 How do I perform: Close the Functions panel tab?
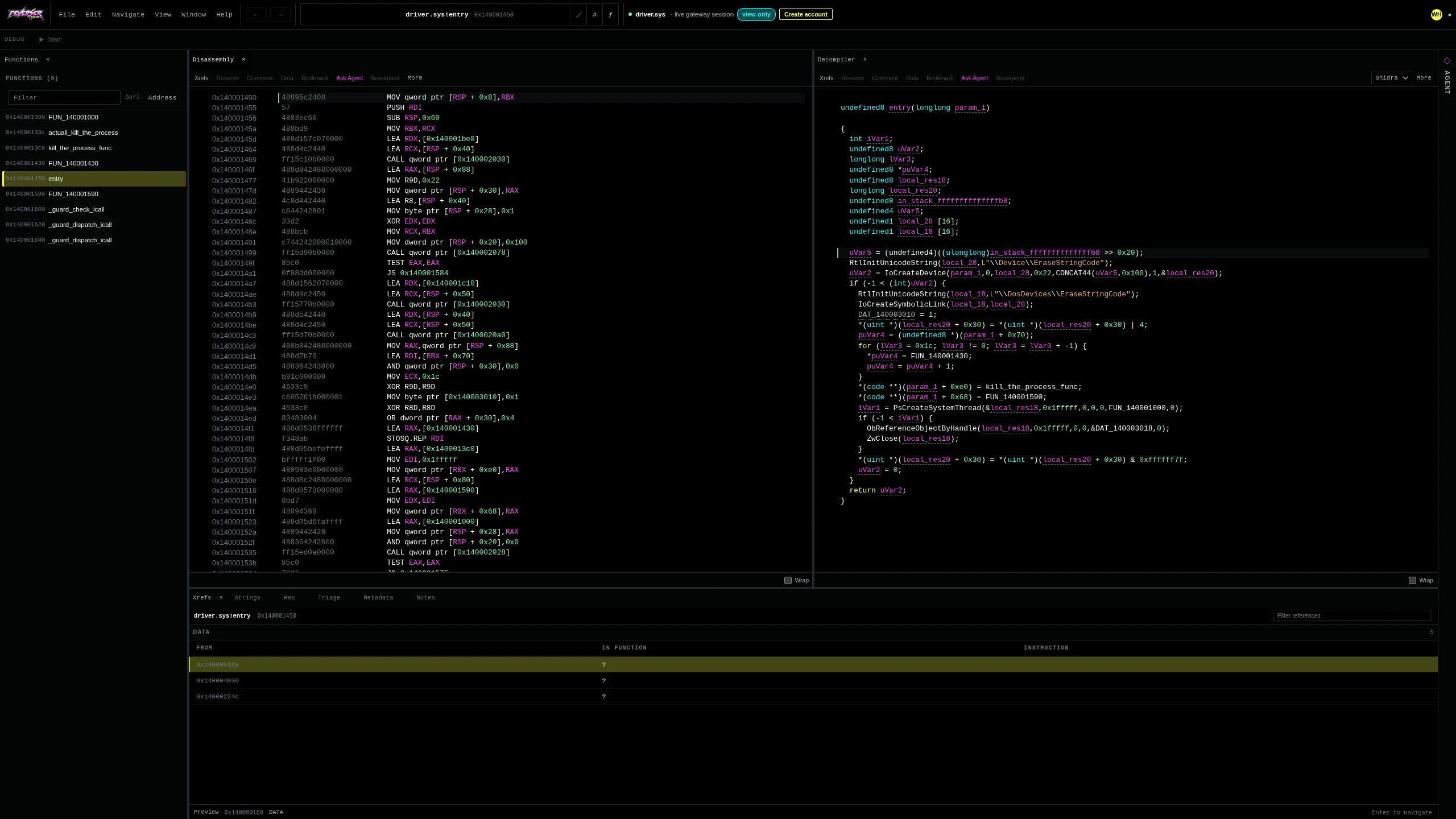48,59
